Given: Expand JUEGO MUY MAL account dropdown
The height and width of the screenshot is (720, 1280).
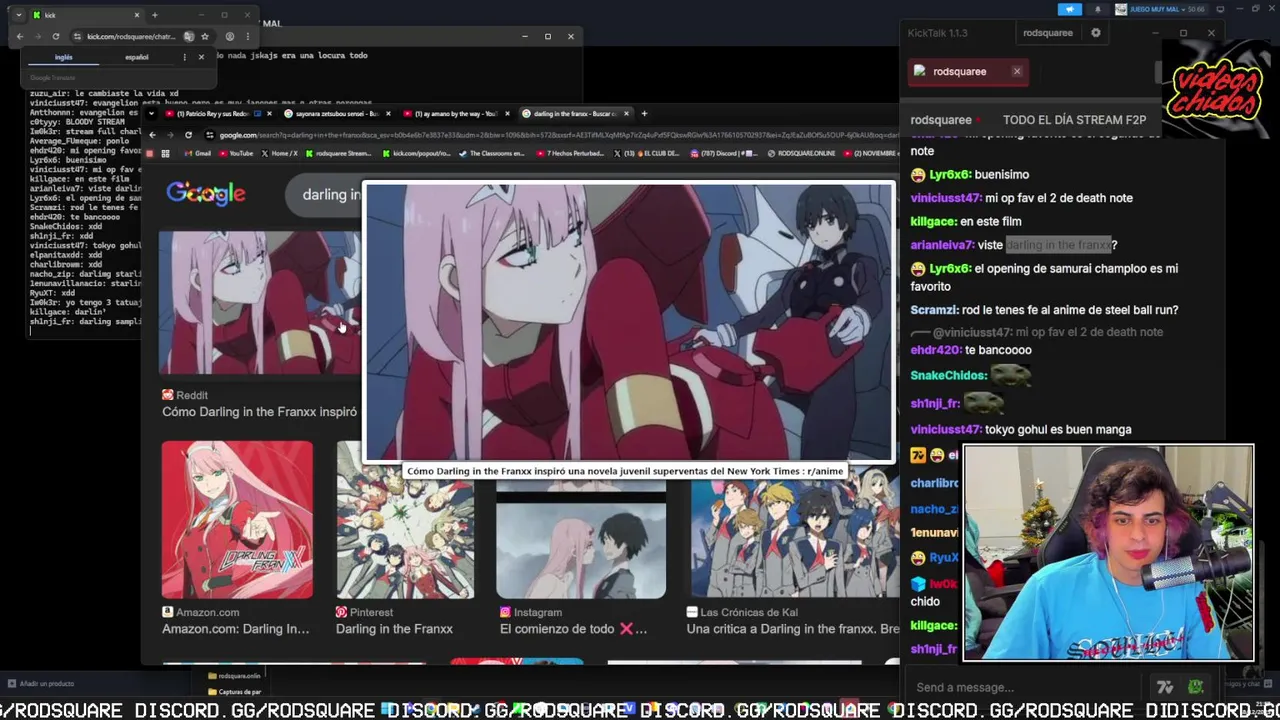Looking at the screenshot, I should point(1160,9).
